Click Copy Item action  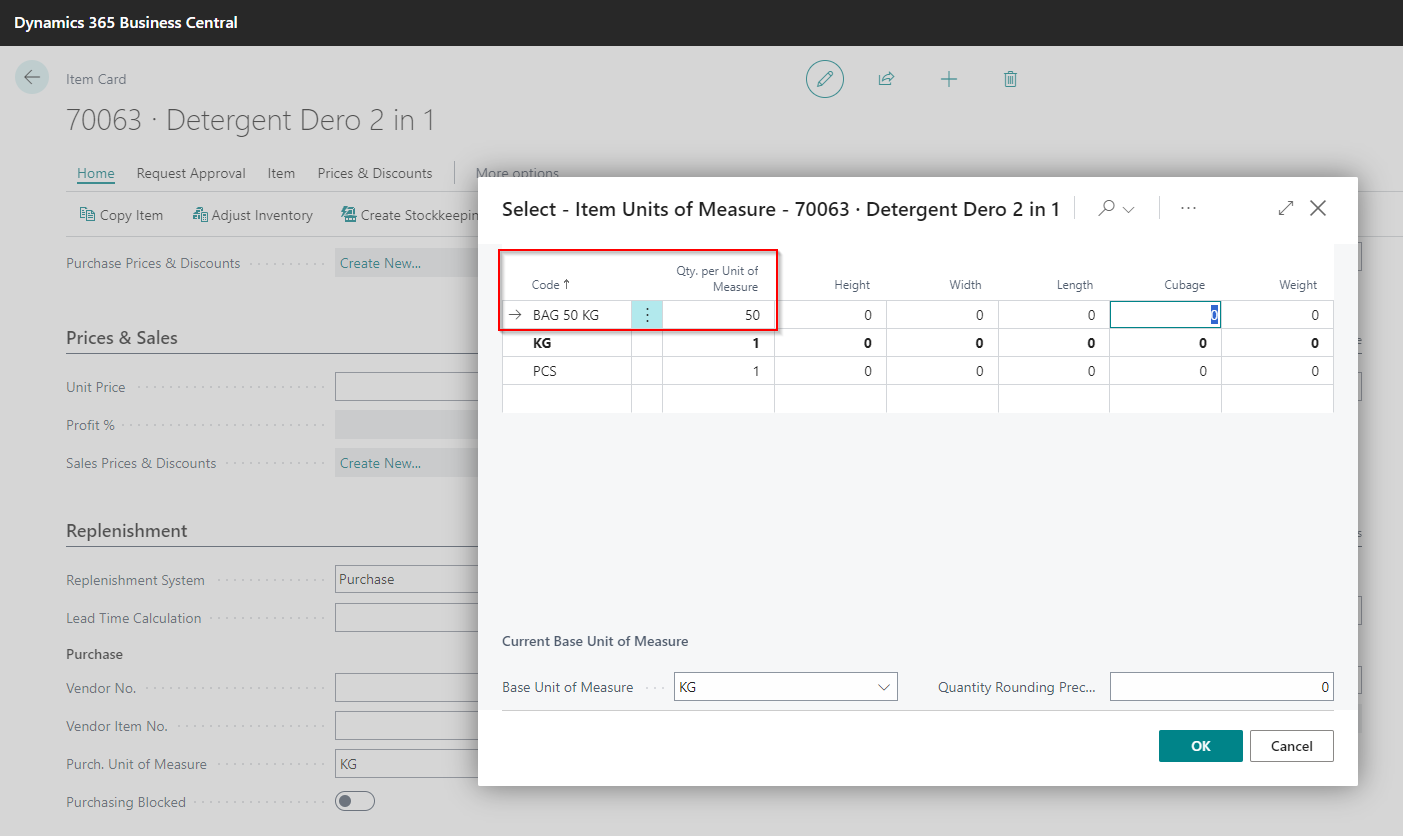(x=121, y=215)
